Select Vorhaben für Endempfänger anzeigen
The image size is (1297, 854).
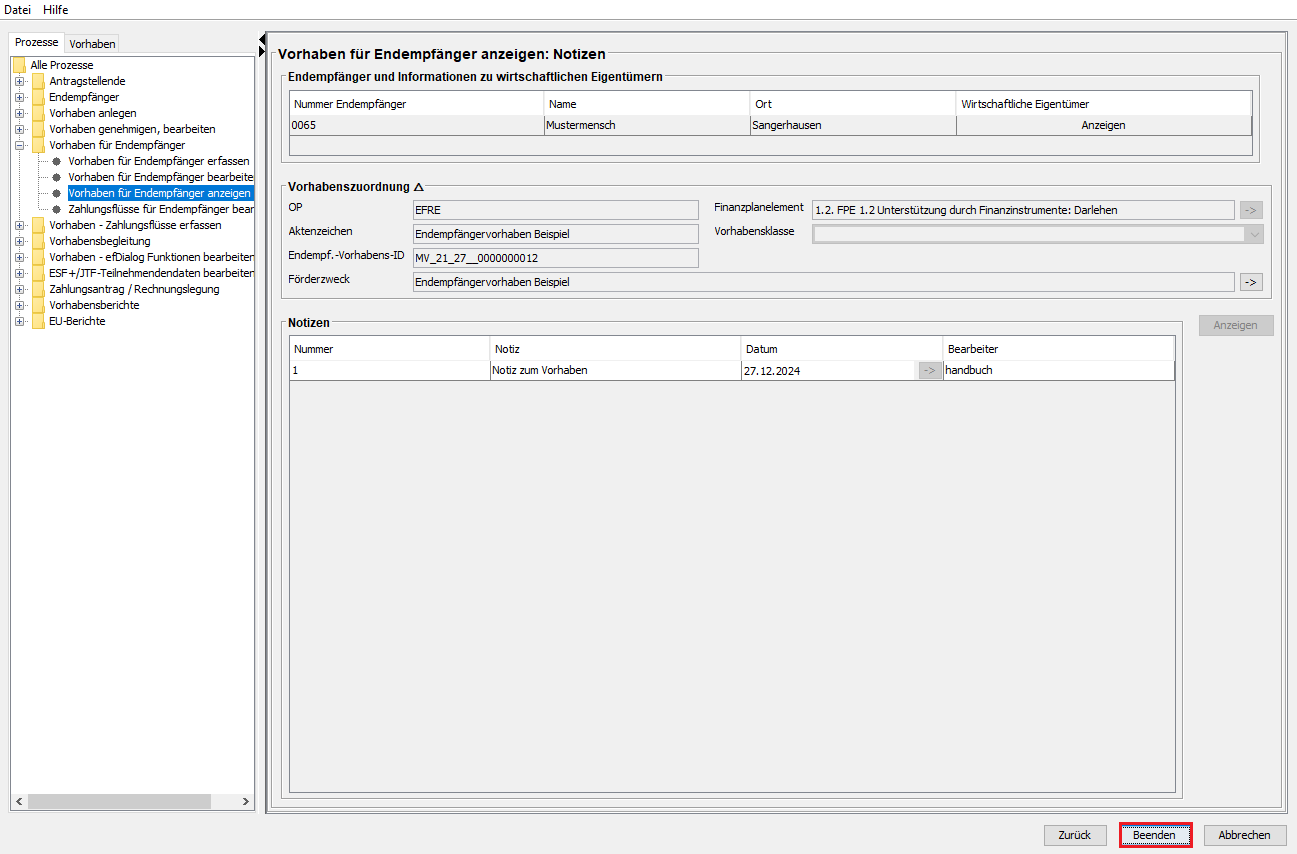[159, 193]
